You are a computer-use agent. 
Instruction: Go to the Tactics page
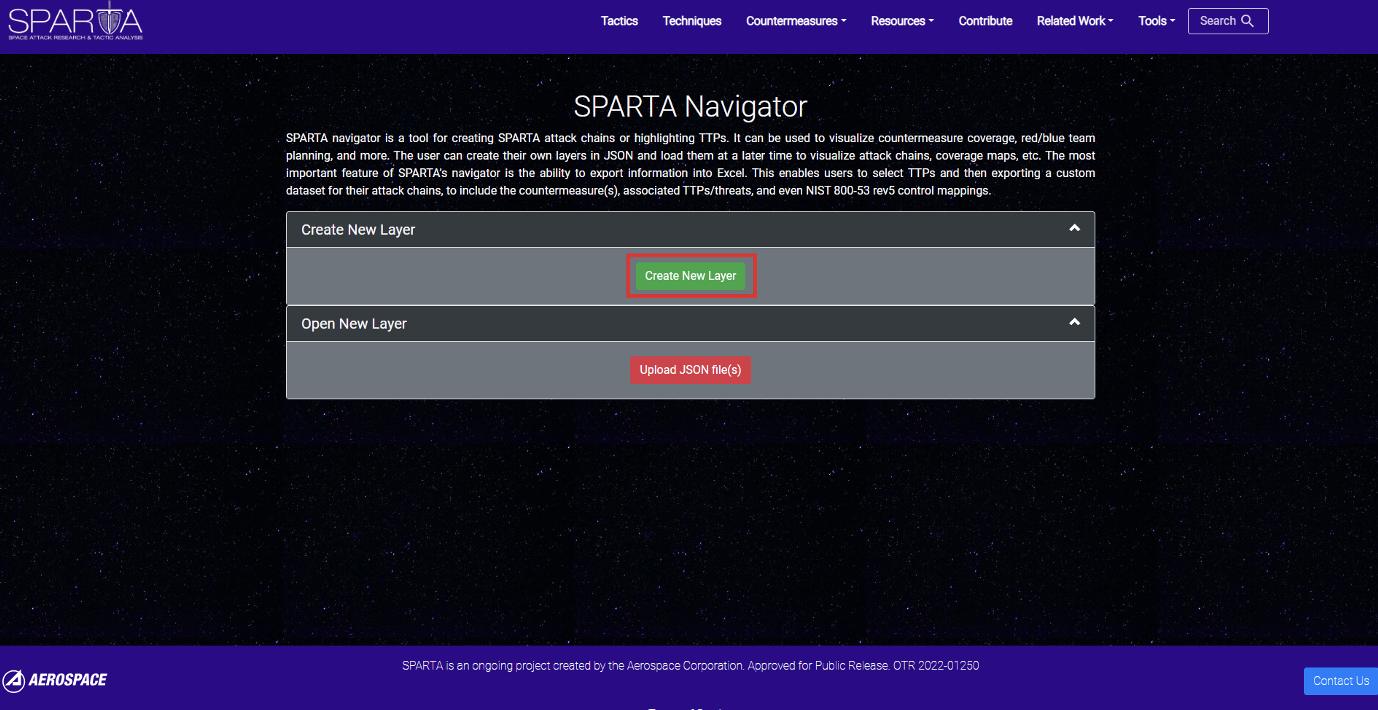[619, 21]
